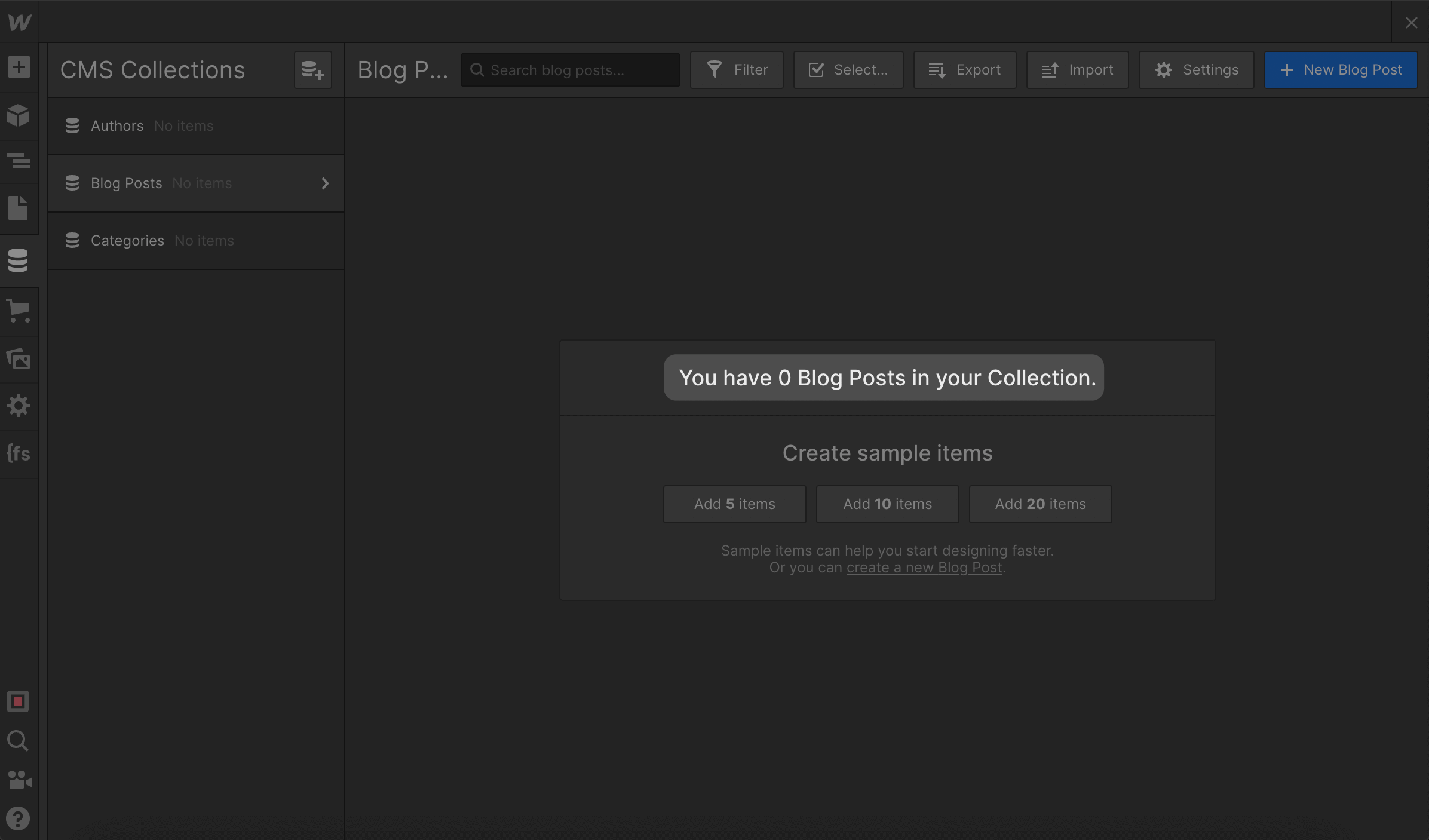This screenshot has width=1429, height=840.
Task: Click inside the blog posts search field
Action: point(569,69)
